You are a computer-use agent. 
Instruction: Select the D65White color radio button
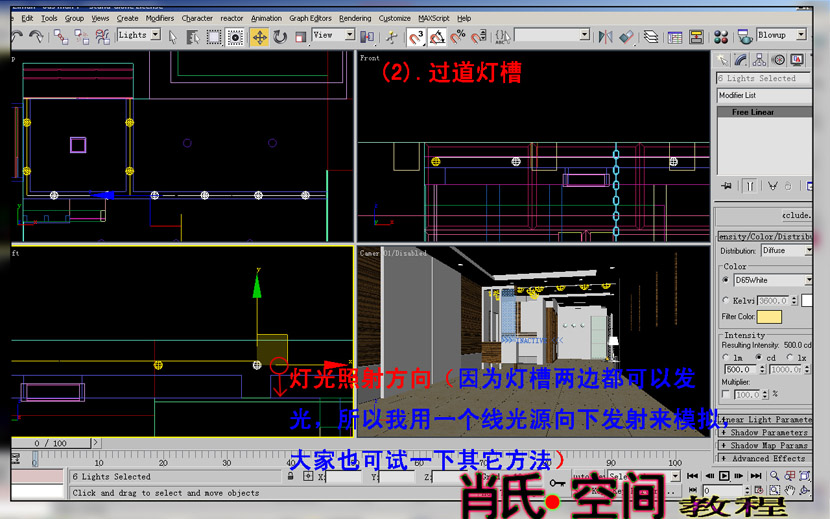(726, 281)
